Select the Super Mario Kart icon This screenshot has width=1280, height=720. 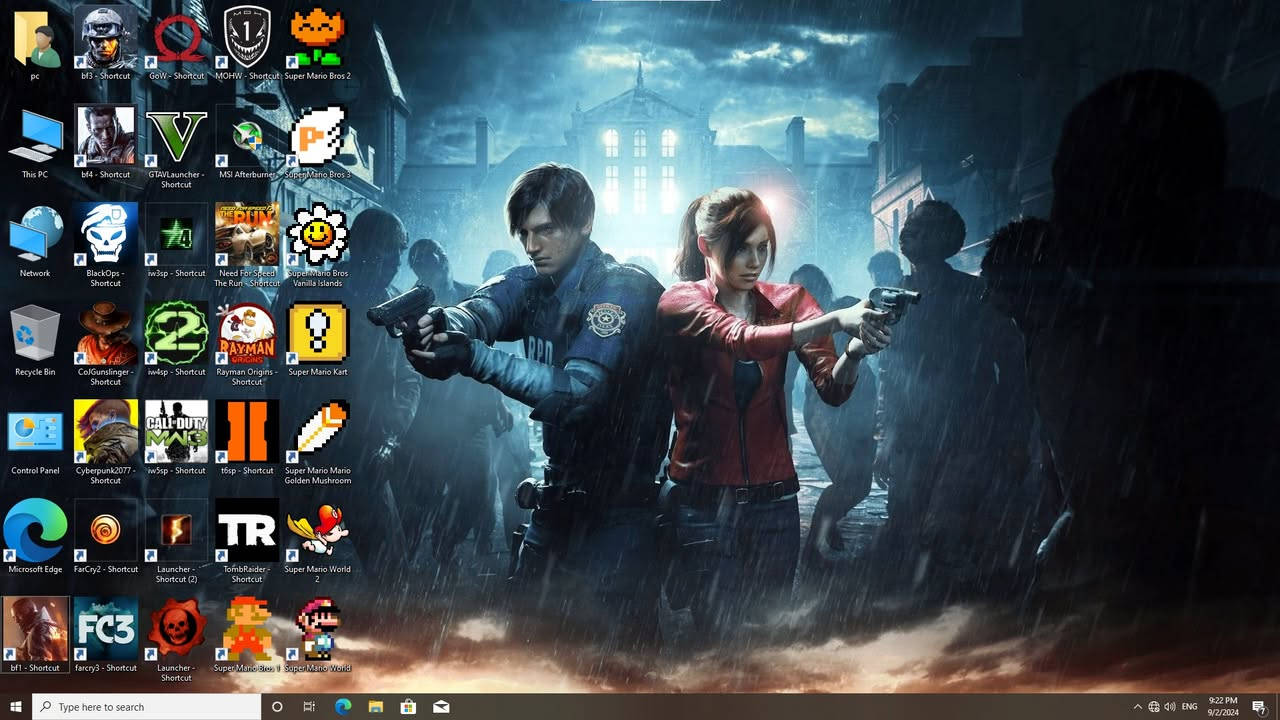(318, 333)
